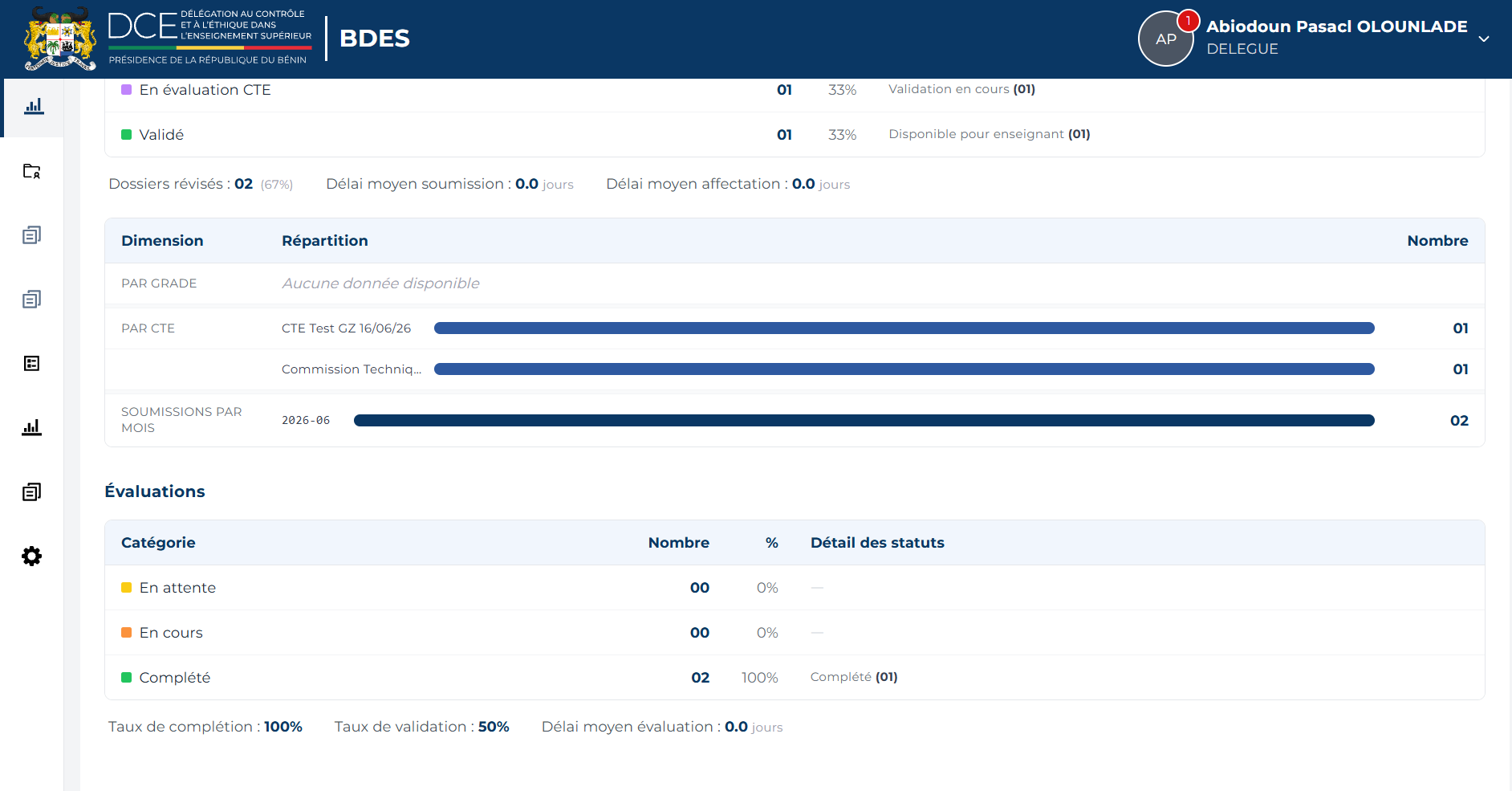Select the En attente category row label
This screenshot has height=791, width=1512.
tap(177, 588)
